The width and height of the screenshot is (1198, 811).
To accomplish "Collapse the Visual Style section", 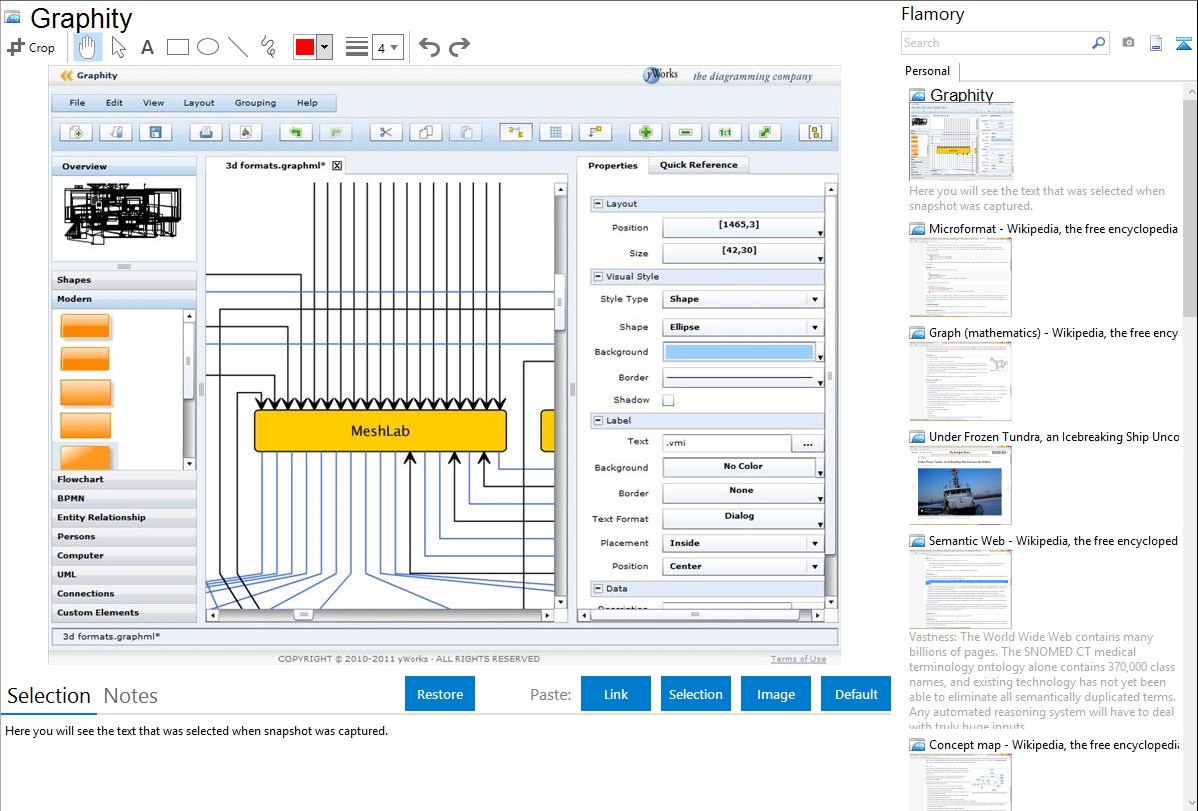I will point(598,277).
